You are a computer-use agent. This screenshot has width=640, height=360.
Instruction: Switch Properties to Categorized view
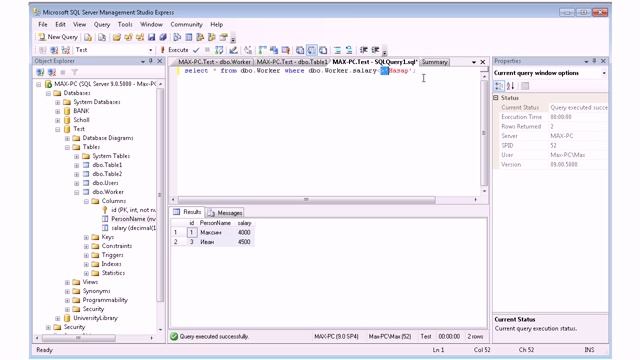[x=499, y=86]
